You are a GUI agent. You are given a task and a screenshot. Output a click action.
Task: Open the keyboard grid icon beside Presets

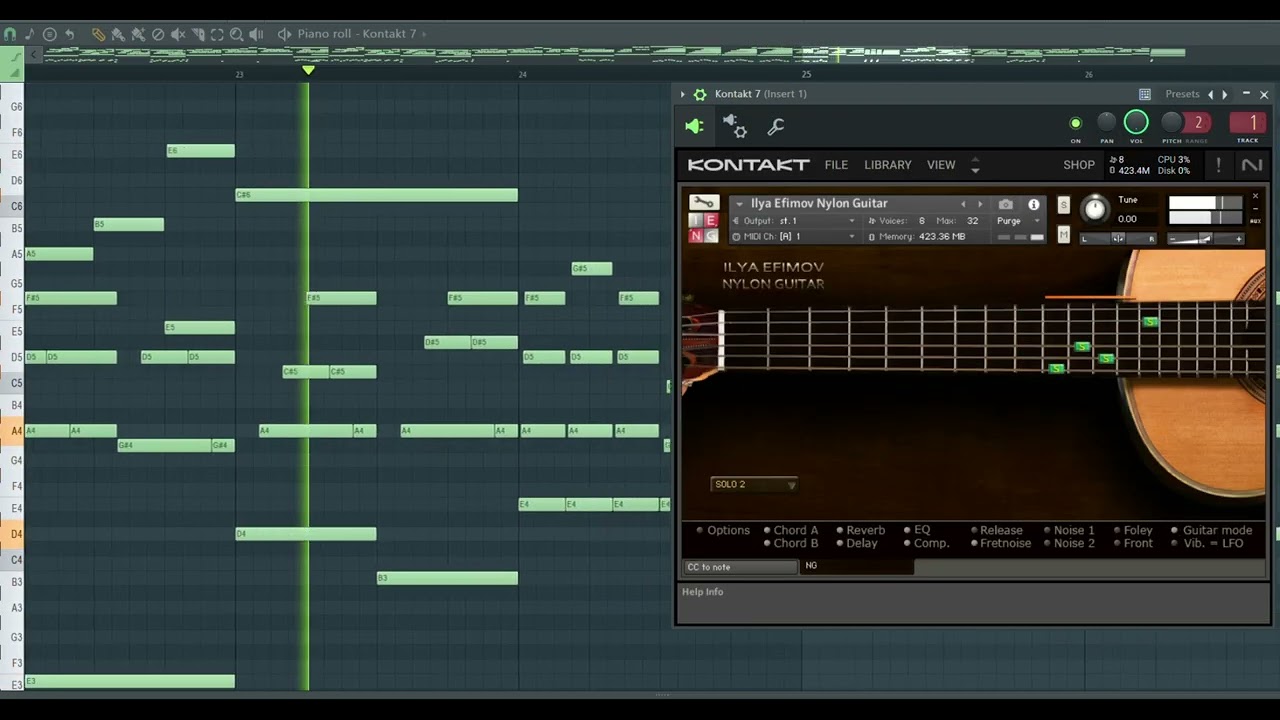click(1145, 94)
